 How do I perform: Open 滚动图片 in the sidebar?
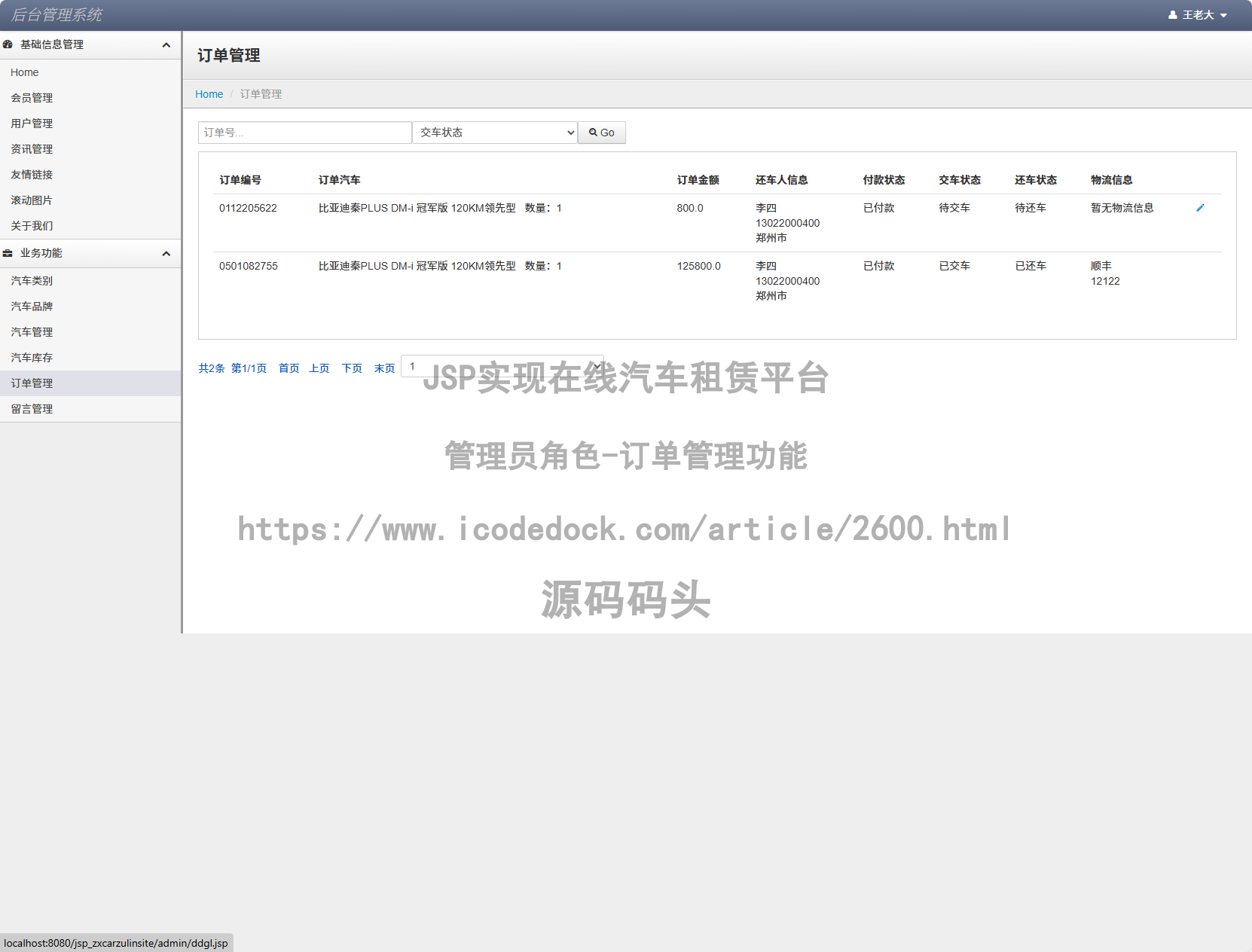pos(32,200)
